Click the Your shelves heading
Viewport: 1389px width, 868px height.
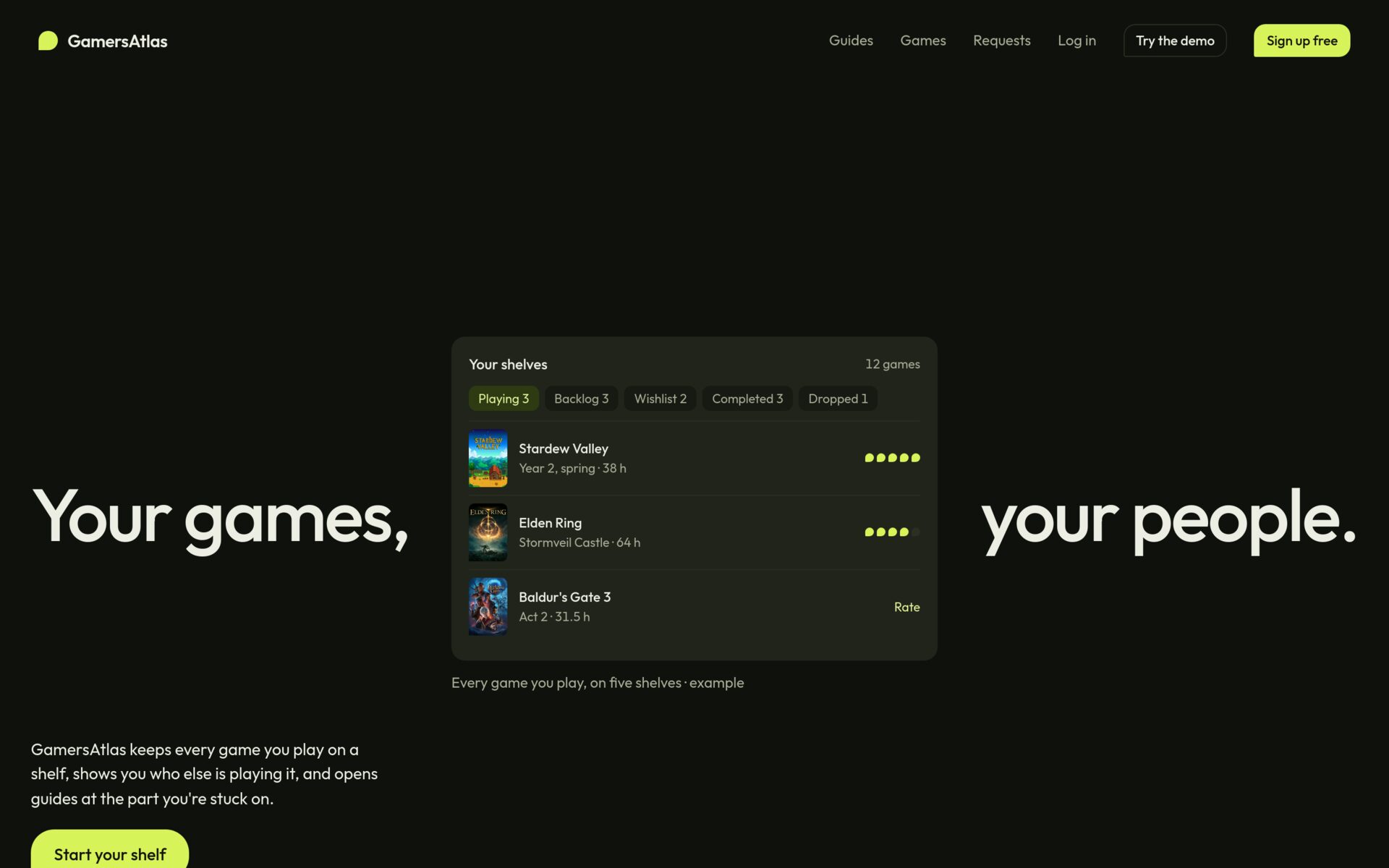coord(508,365)
